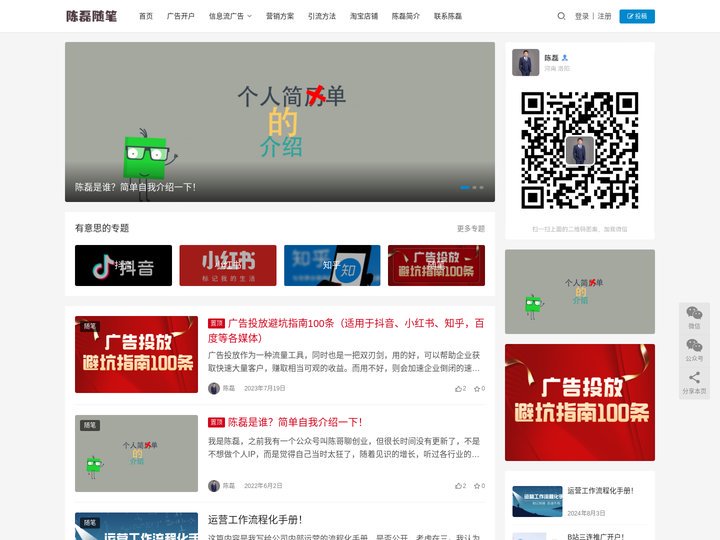Open 广告开户 menu item
The width and height of the screenshot is (720, 540).
coord(180,16)
